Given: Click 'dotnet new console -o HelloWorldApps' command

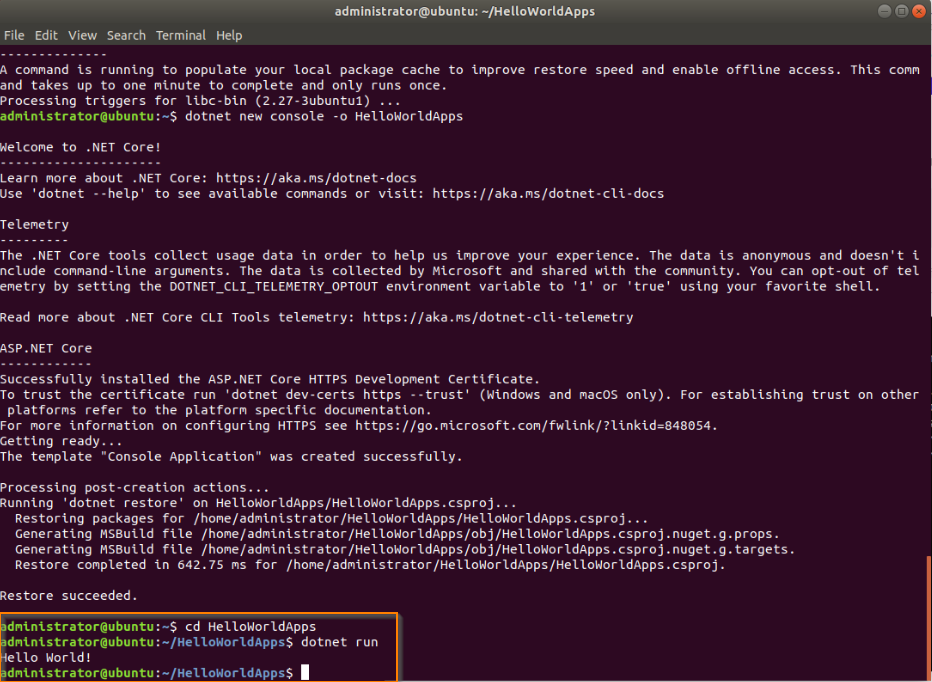Looking at the screenshot, I should pos(324,117).
